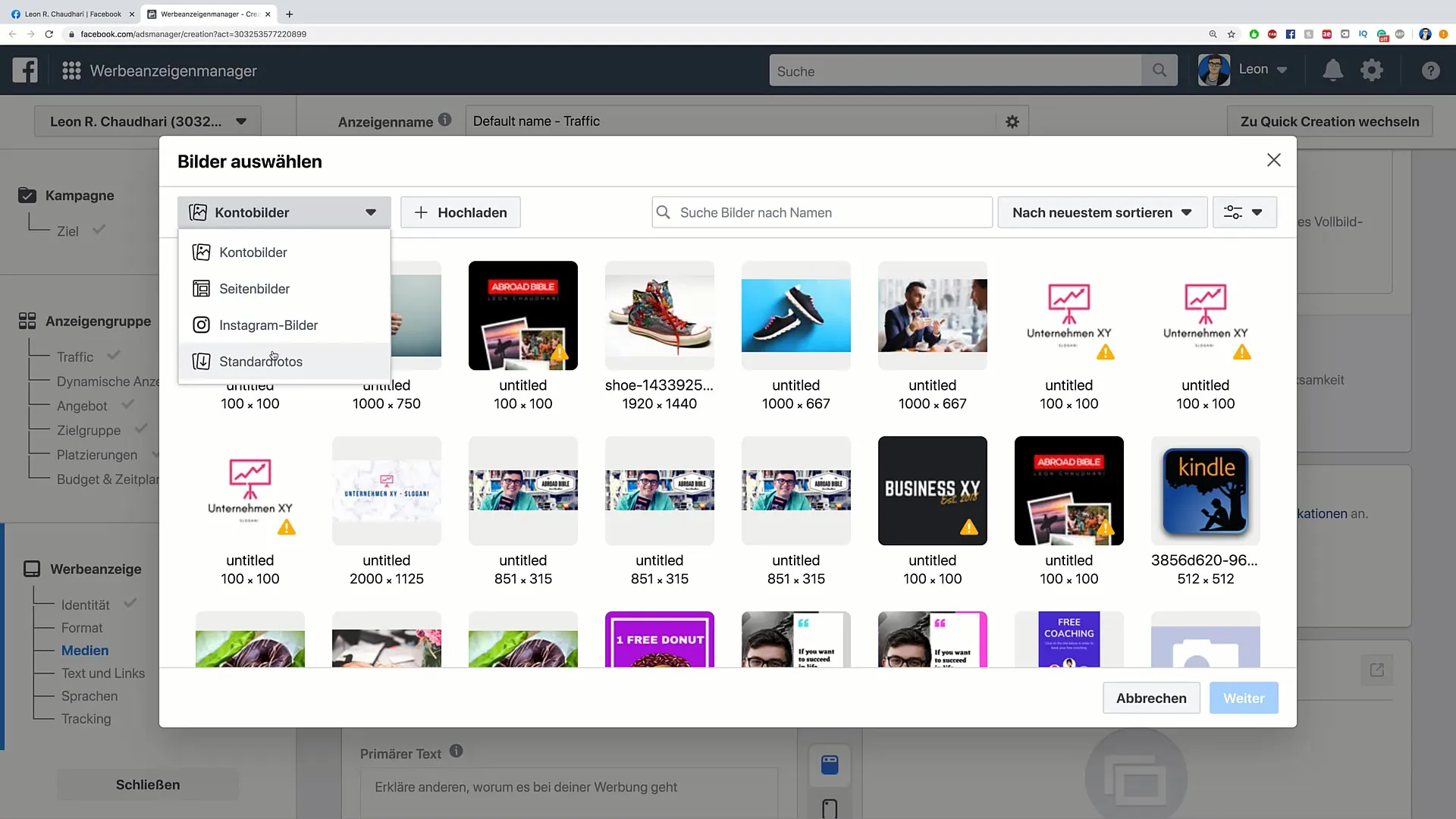Click the Abbrechen button

(x=1151, y=698)
